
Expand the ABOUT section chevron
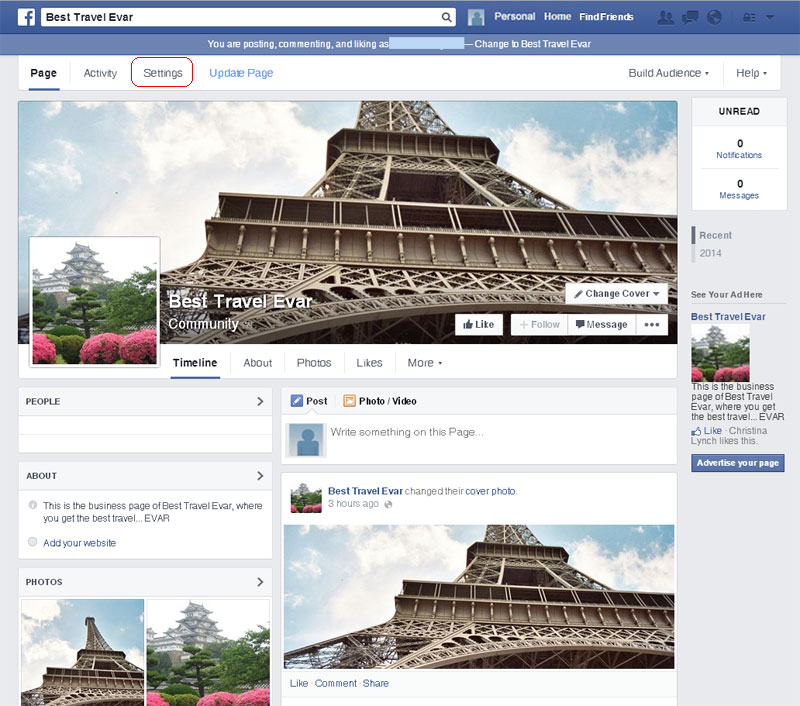260,475
